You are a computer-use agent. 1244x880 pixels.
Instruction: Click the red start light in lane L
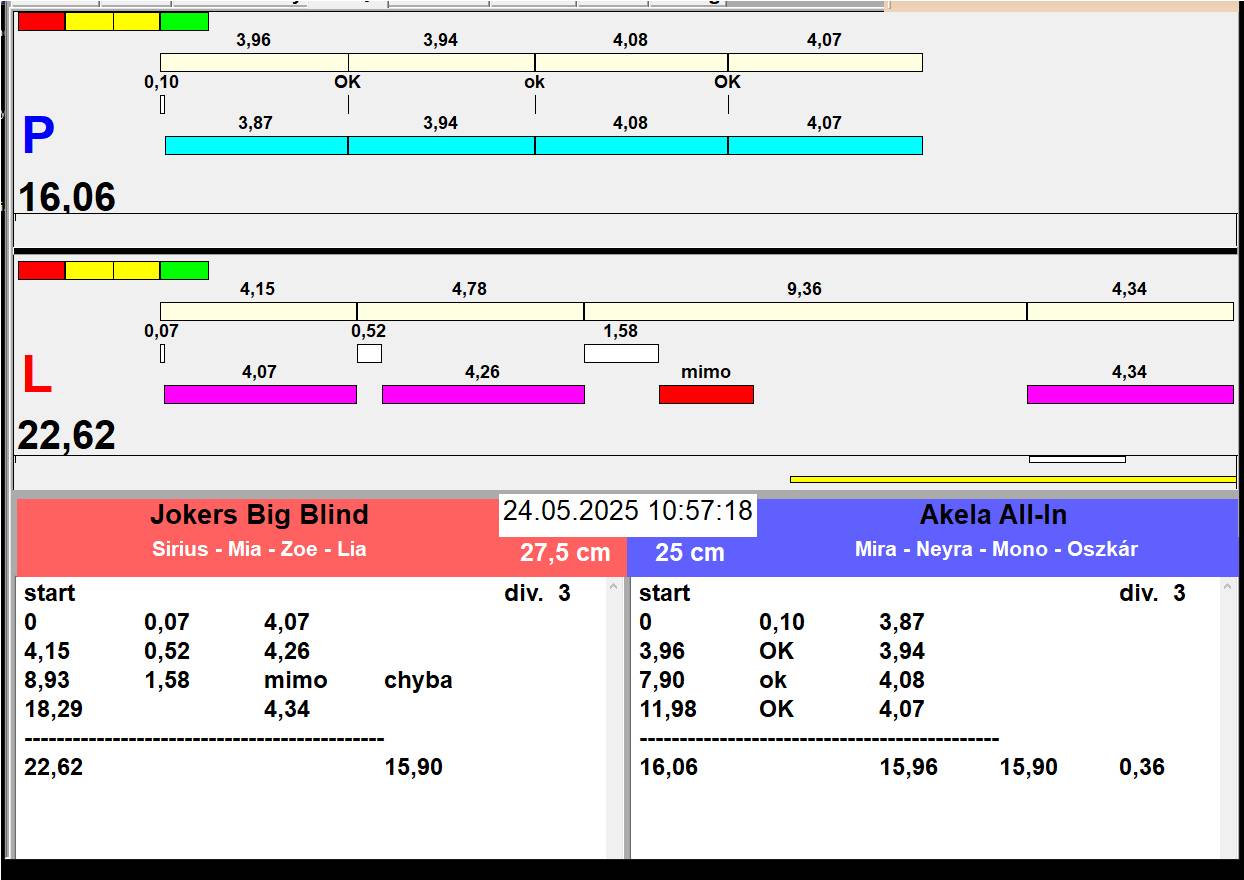41,270
